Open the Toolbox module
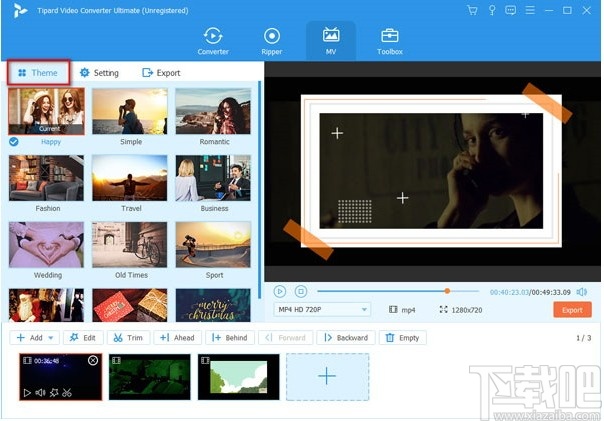Image resolution: width=604 pixels, height=421 pixels. 389,41
